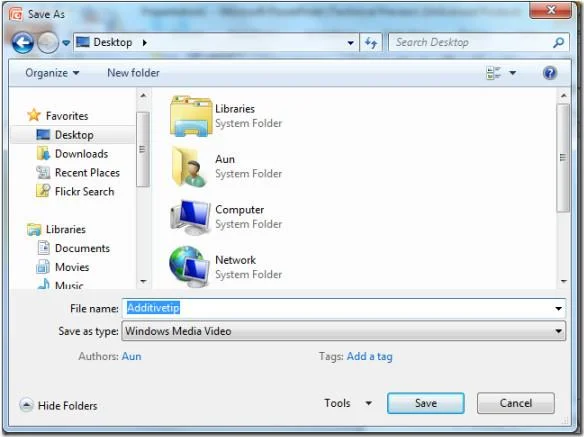The image size is (584, 437).
Task: Click the blue Back arrow button
Action: pos(23,42)
